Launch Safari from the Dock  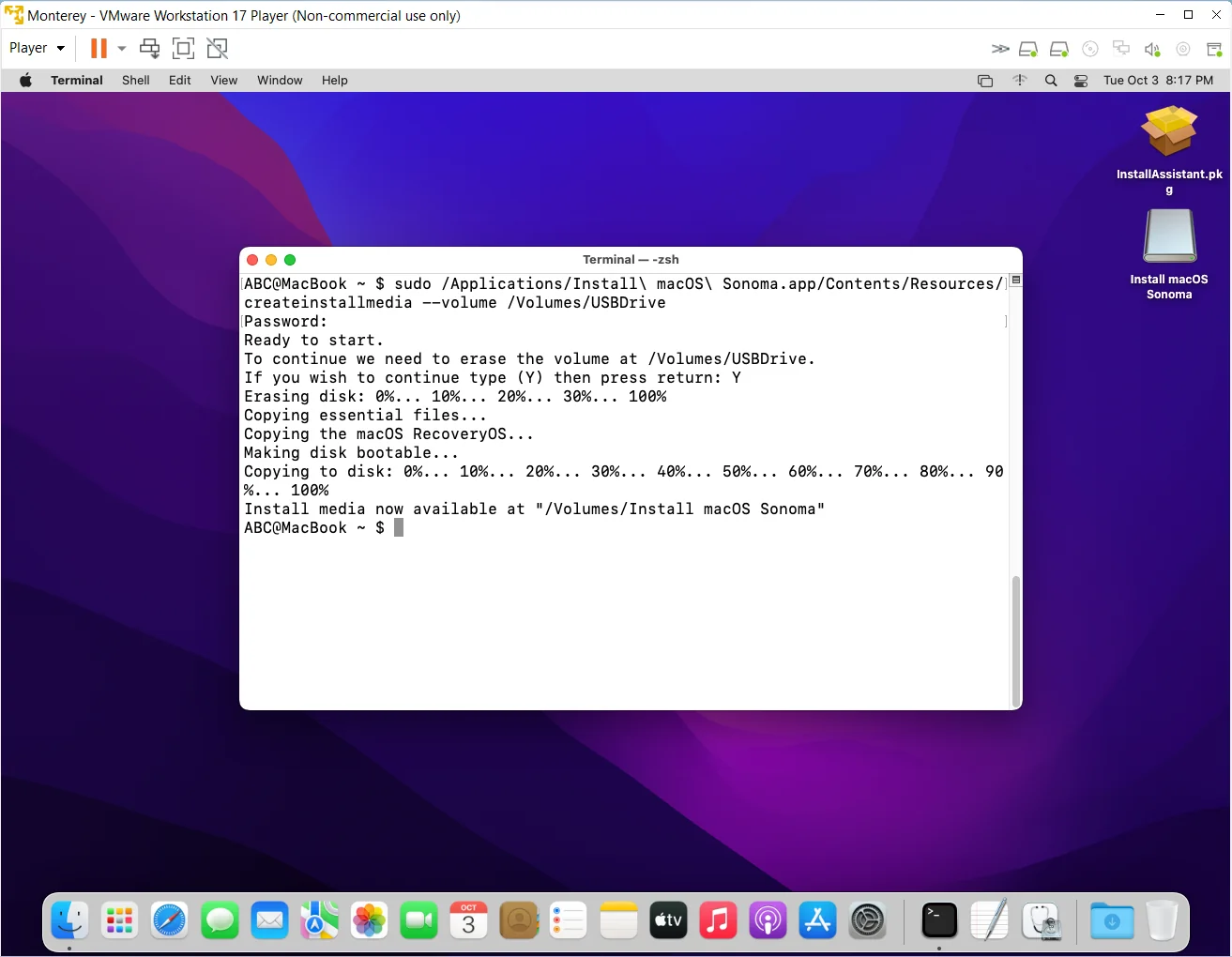click(x=170, y=921)
